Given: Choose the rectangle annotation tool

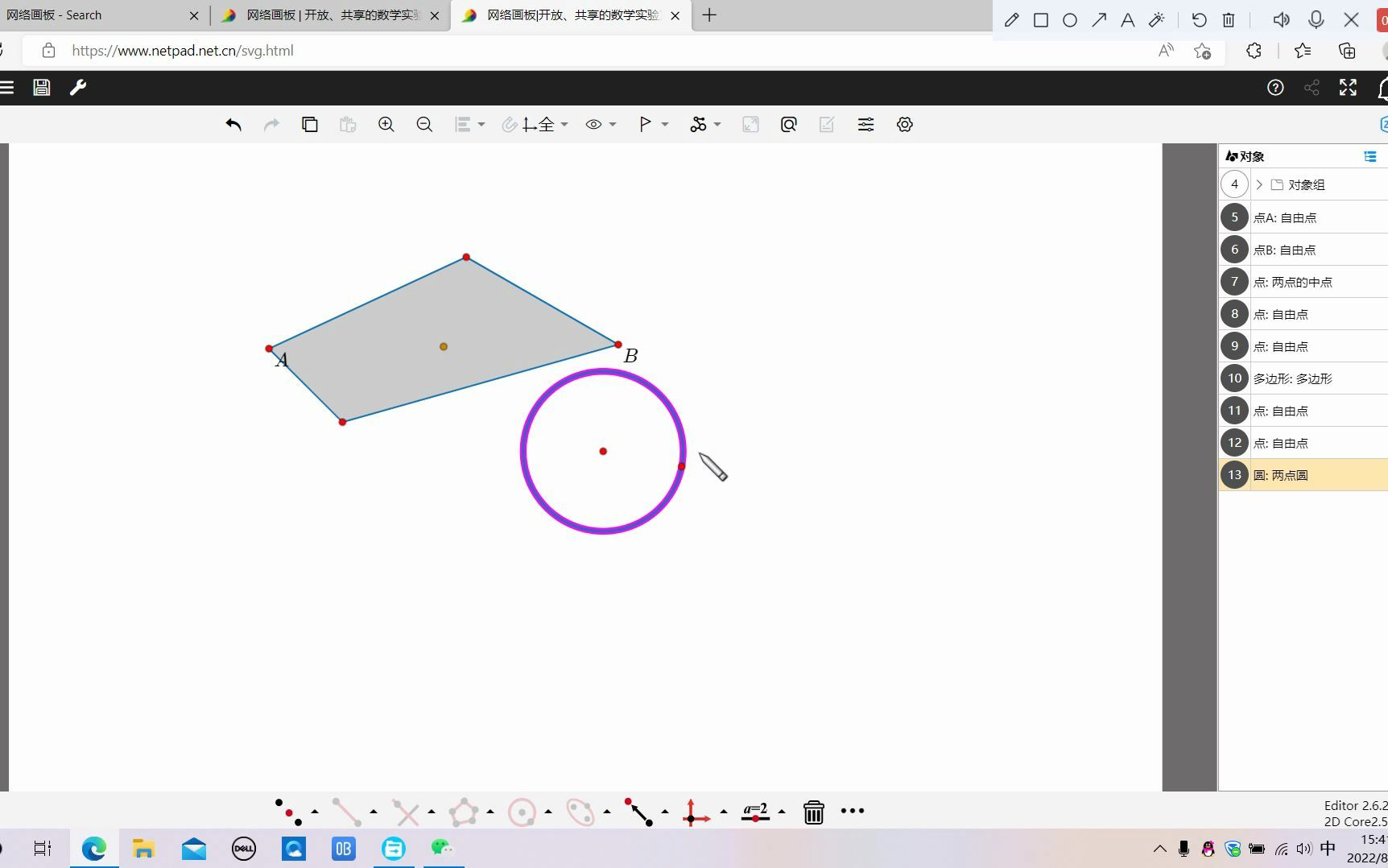Looking at the screenshot, I should 1041,20.
